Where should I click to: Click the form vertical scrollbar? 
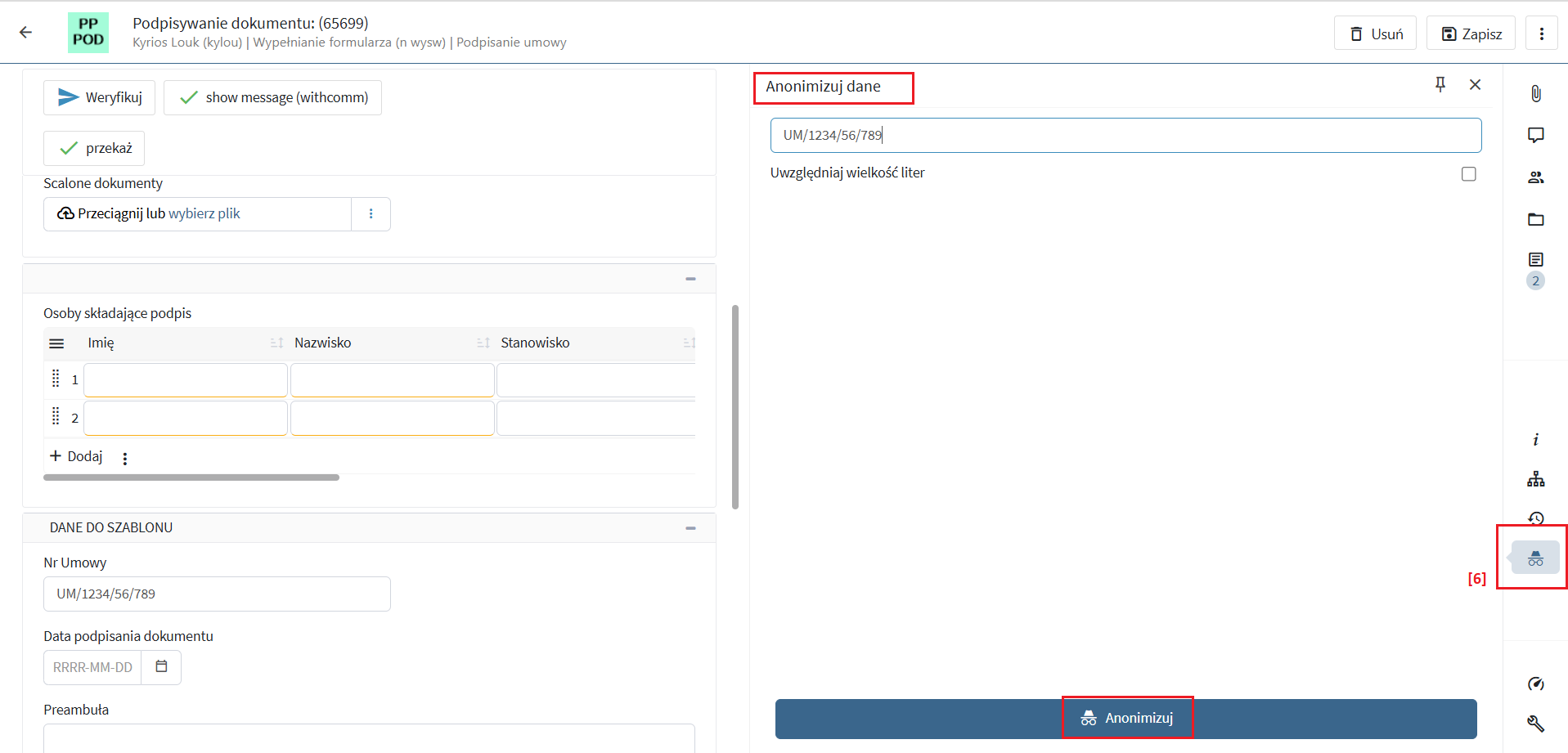735,407
